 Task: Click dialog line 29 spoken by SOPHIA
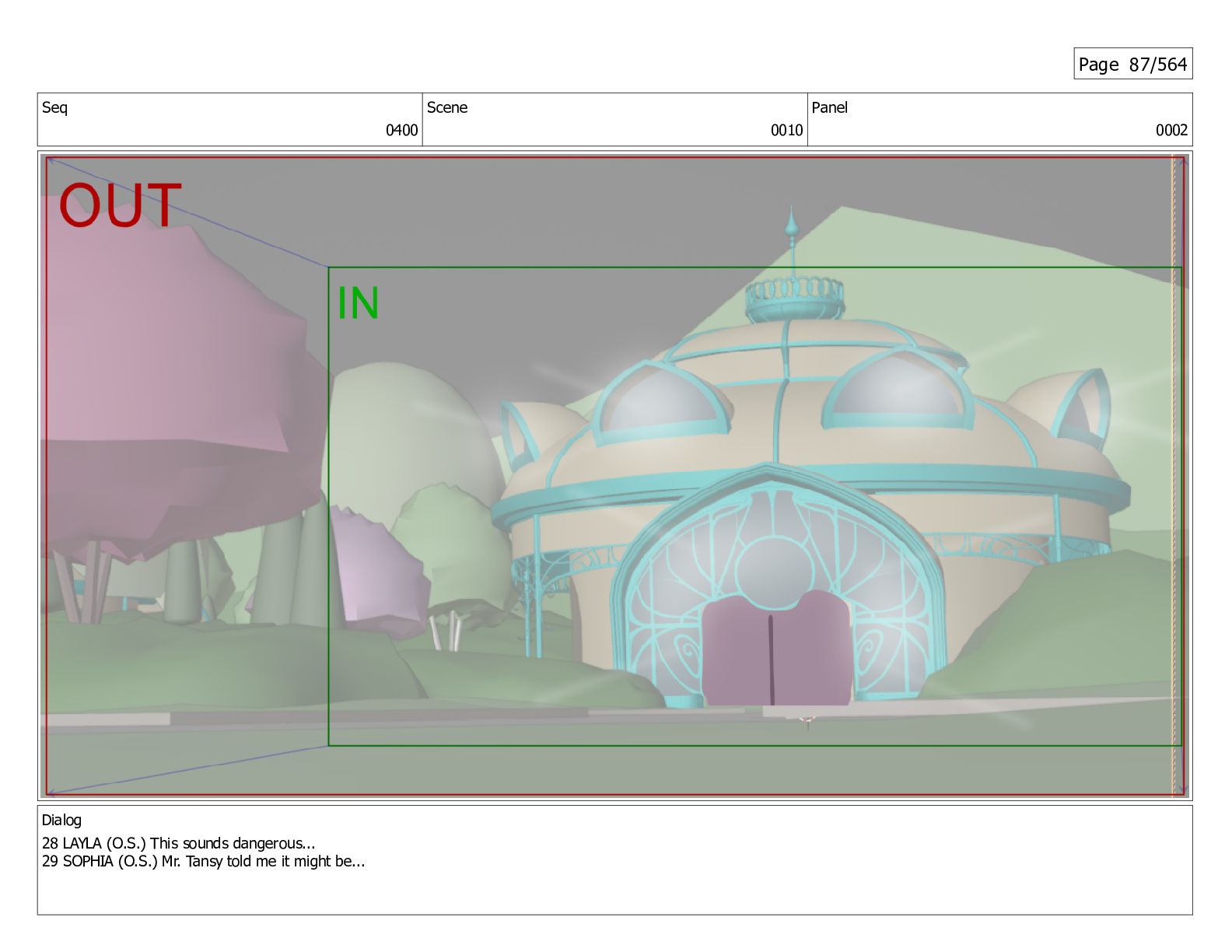[203, 861]
